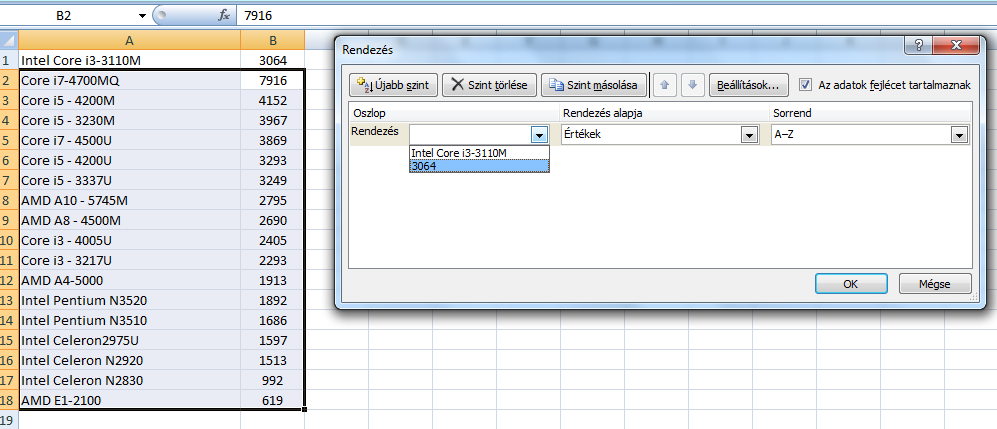Click help question mark in Rendezés dialog
Image resolution: width=997 pixels, height=429 pixels.
[919, 46]
